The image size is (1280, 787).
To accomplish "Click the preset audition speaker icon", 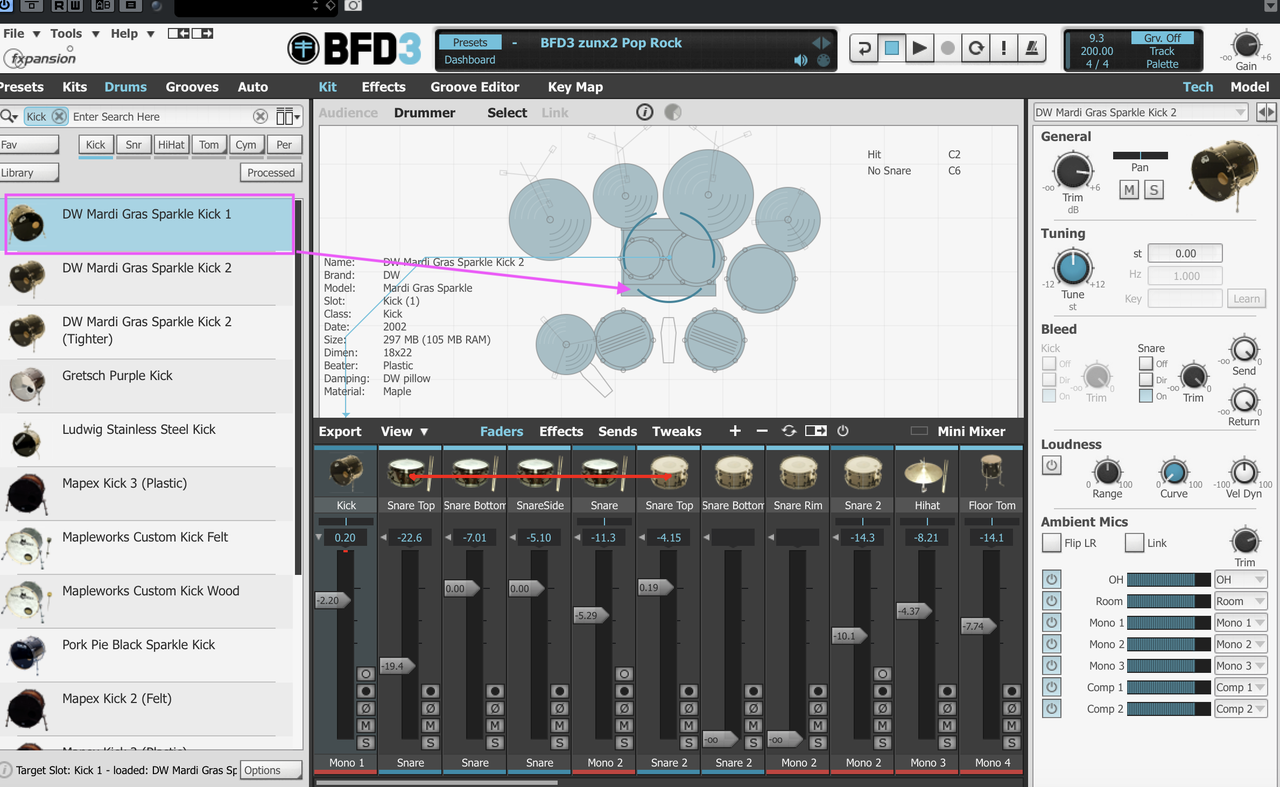I will [801, 60].
